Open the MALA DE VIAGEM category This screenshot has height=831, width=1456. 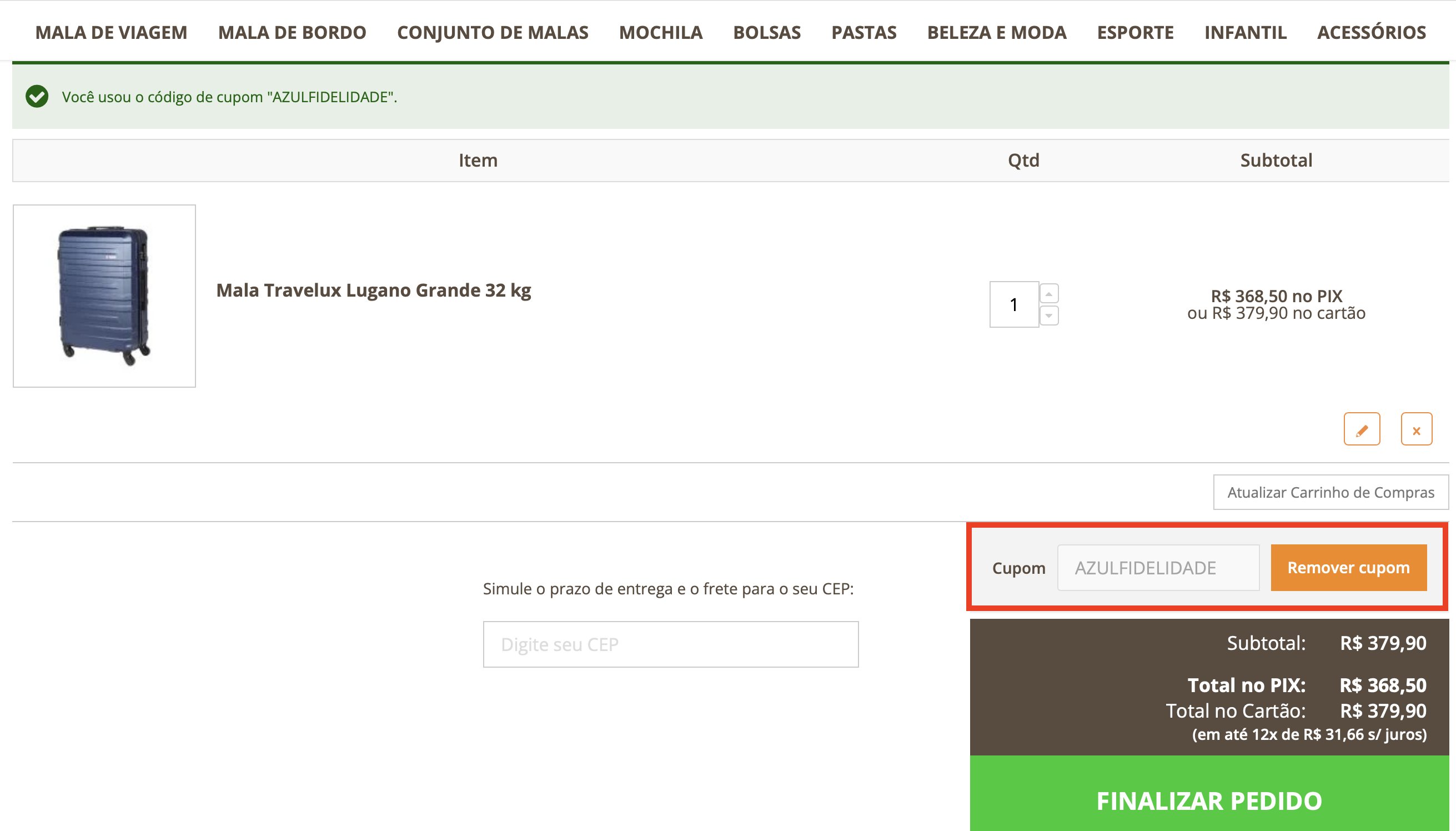[x=111, y=33]
